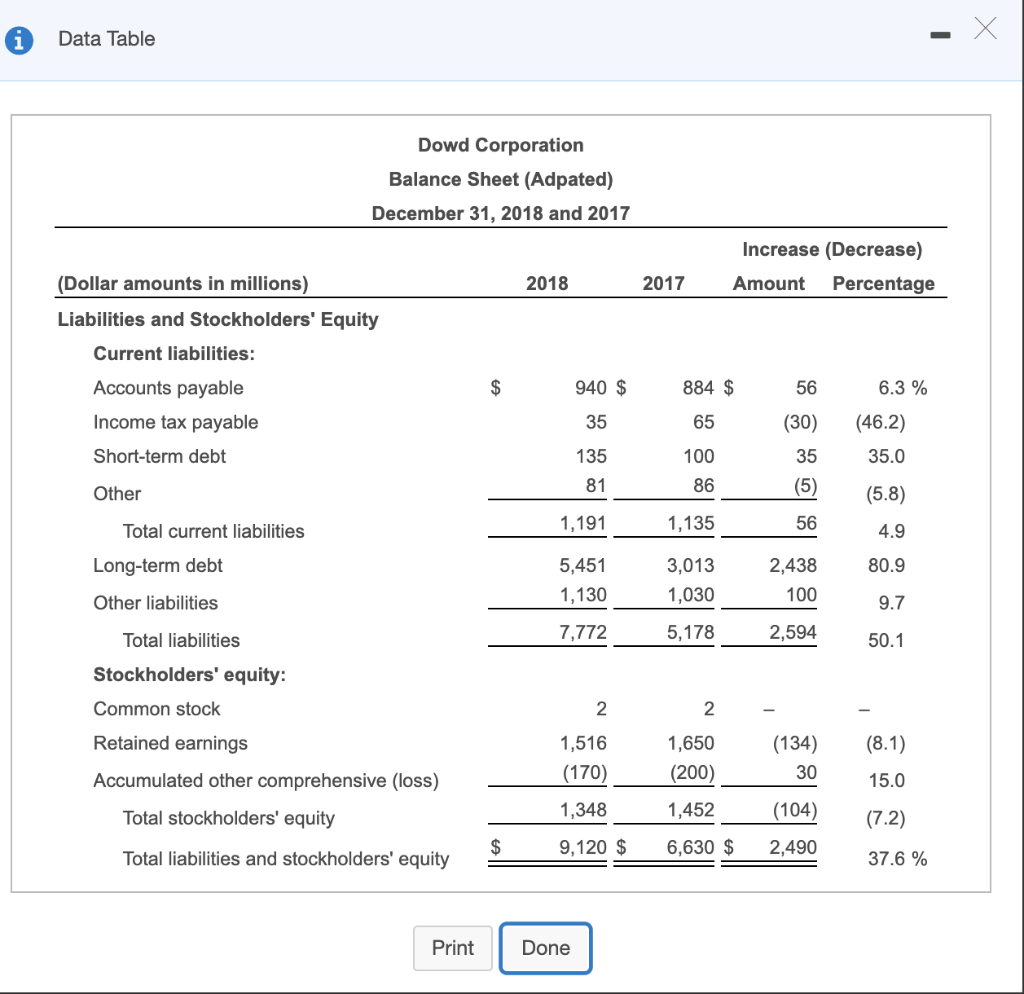This screenshot has width=1024, height=994.
Task: Click Total stockholders' equity amount (104)
Action: pos(795,810)
